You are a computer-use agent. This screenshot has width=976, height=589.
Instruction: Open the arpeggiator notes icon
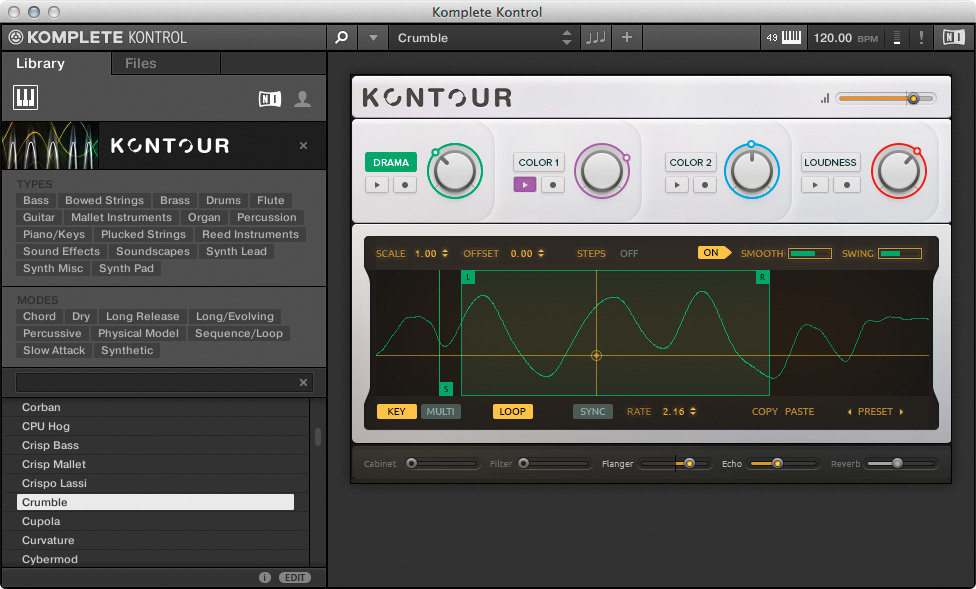[596, 37]
